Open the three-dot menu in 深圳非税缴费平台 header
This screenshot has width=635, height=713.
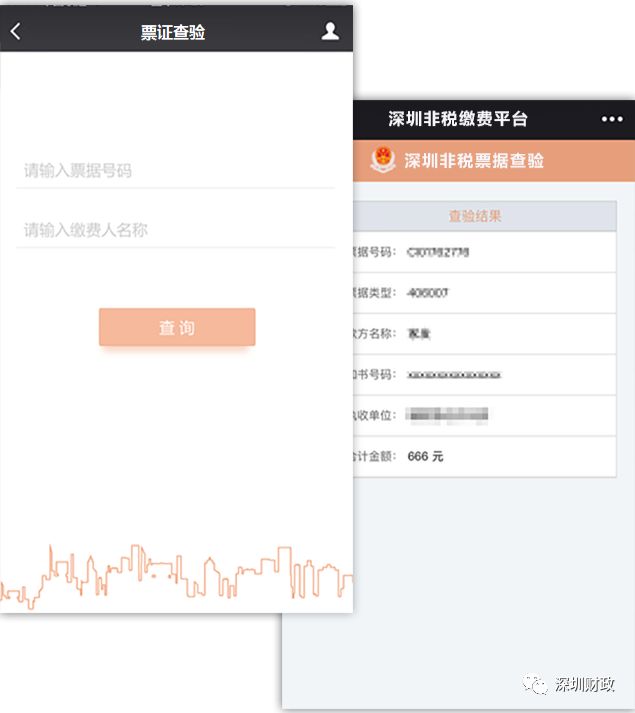click(x=612, y=119)
